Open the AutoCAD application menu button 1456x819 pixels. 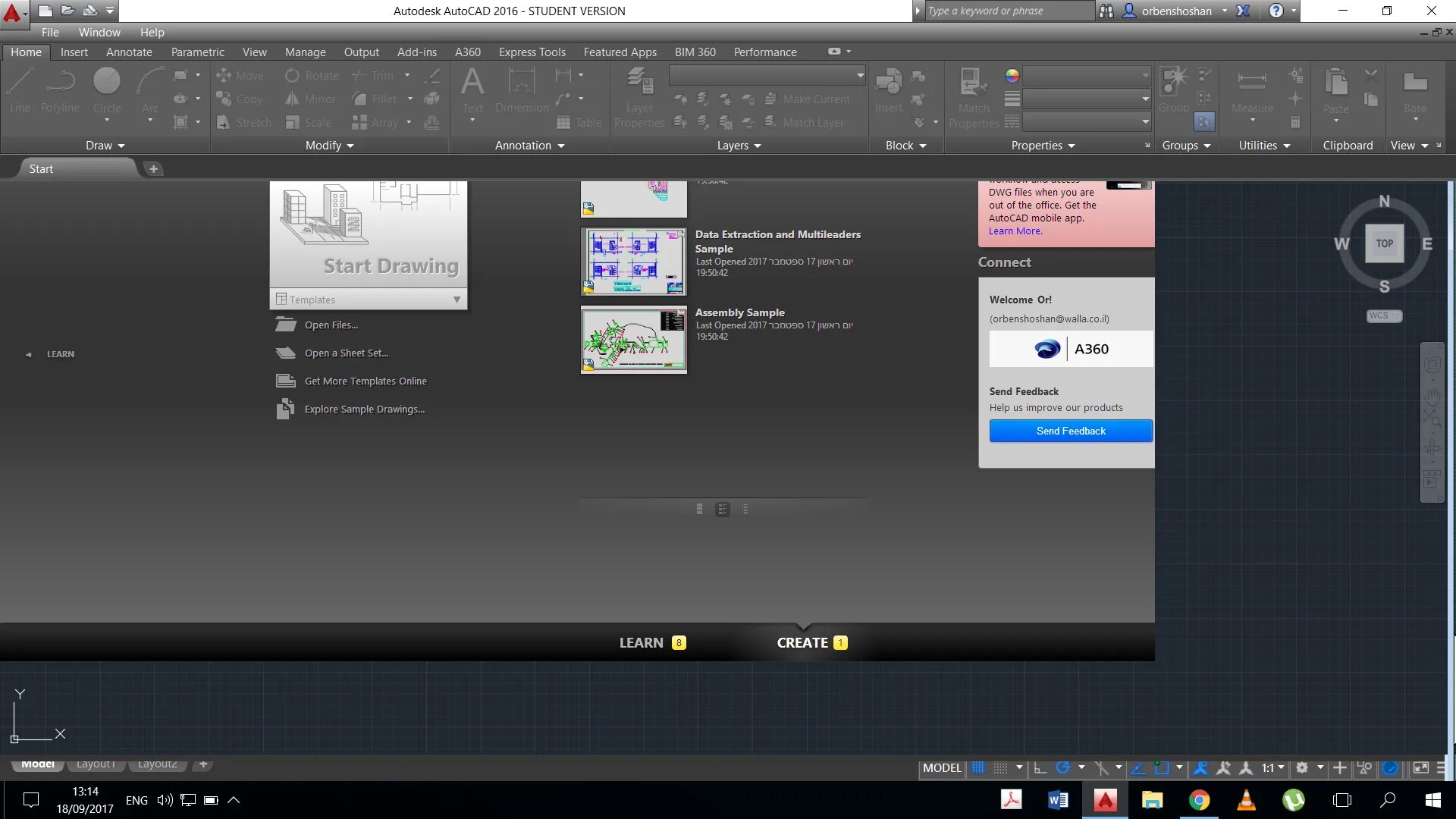point(13,12)
